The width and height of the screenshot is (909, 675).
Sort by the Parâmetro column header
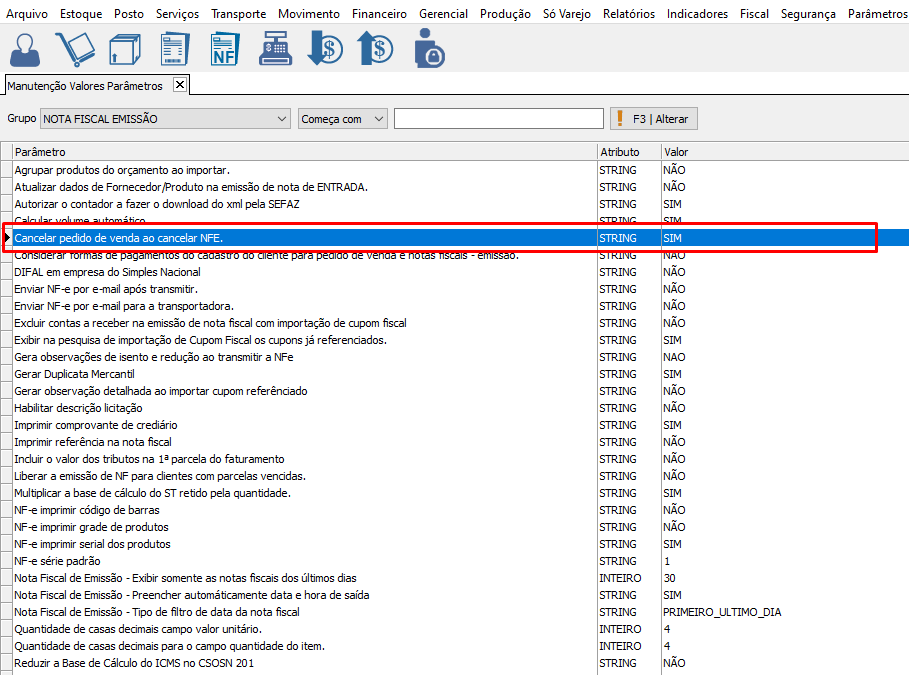tap(300, 152)
